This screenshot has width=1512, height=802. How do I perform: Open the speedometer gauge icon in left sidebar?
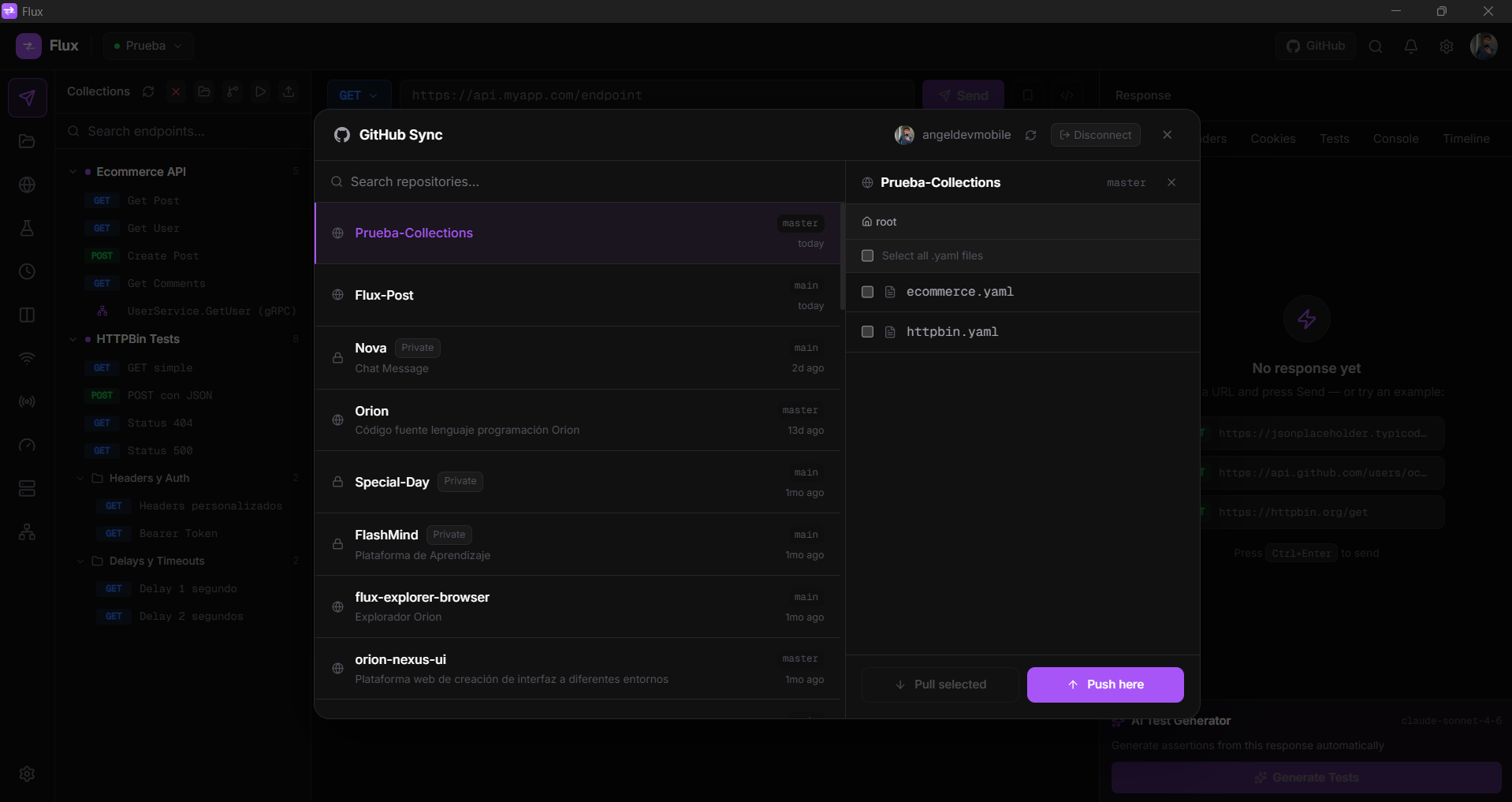point(27,445)
